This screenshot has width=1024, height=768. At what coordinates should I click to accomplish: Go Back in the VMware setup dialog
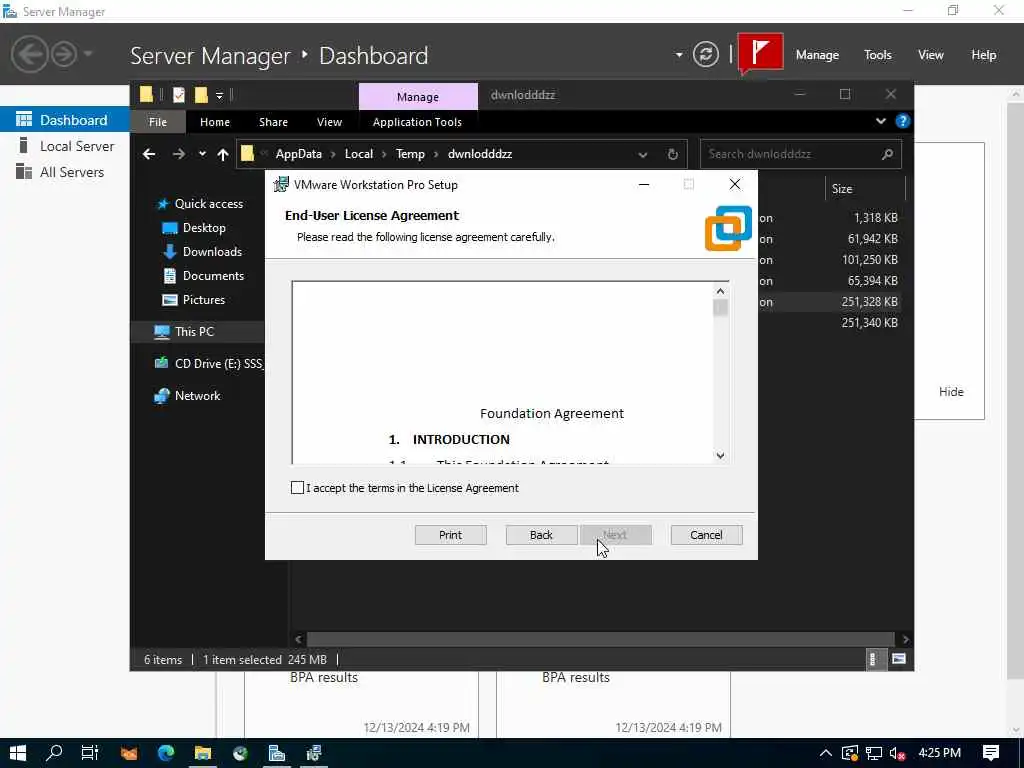pos(541,535)
